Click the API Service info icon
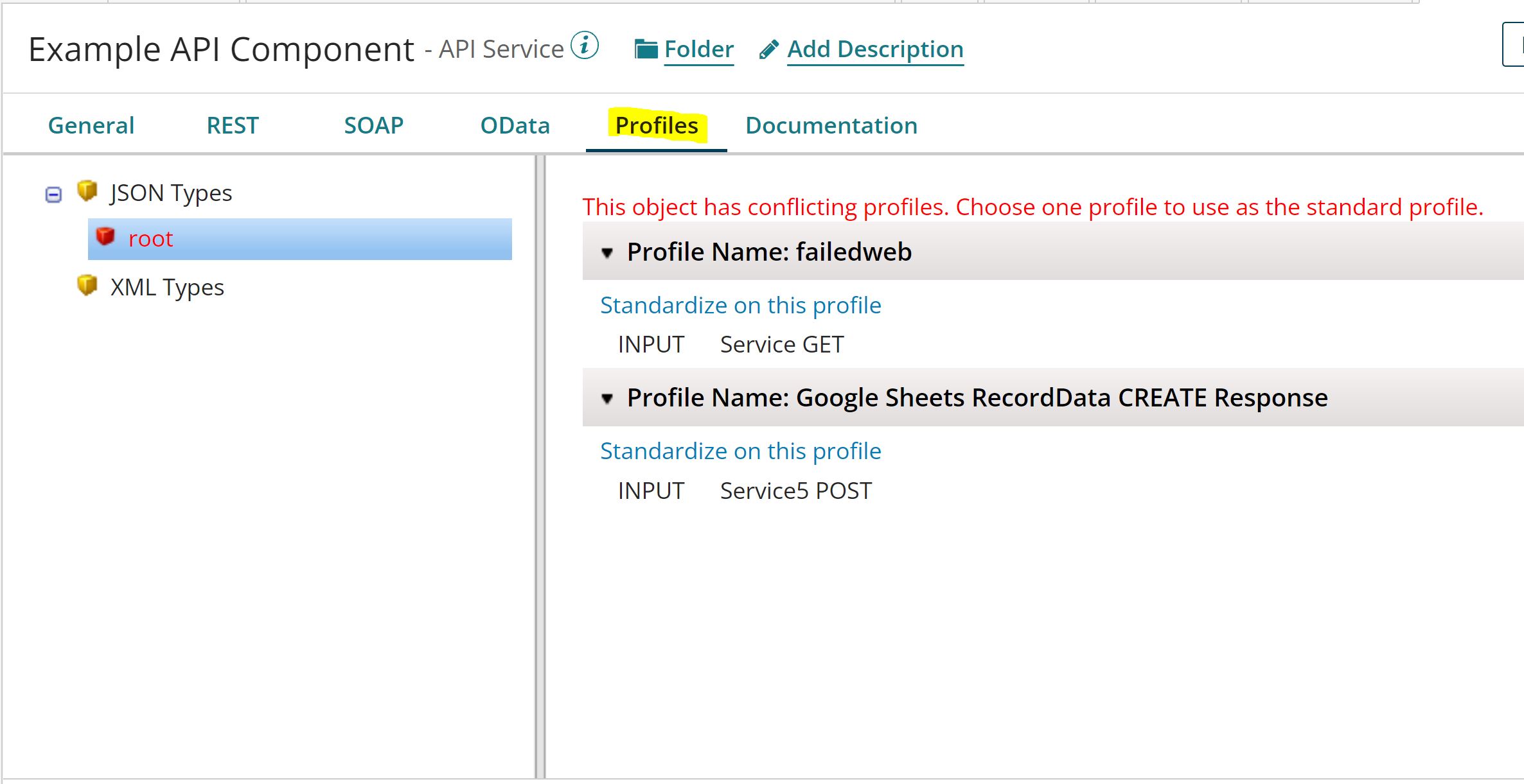The width and height of the screenshot is (1524, 784). click(585, 46)
